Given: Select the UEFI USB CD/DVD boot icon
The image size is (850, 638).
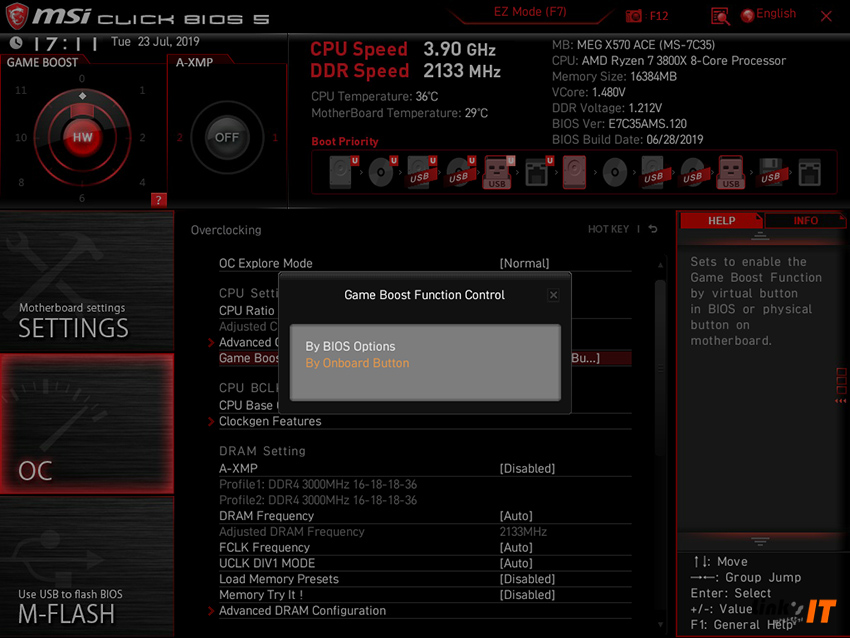Looking at the screenshot, I should [x=461, y=172].
